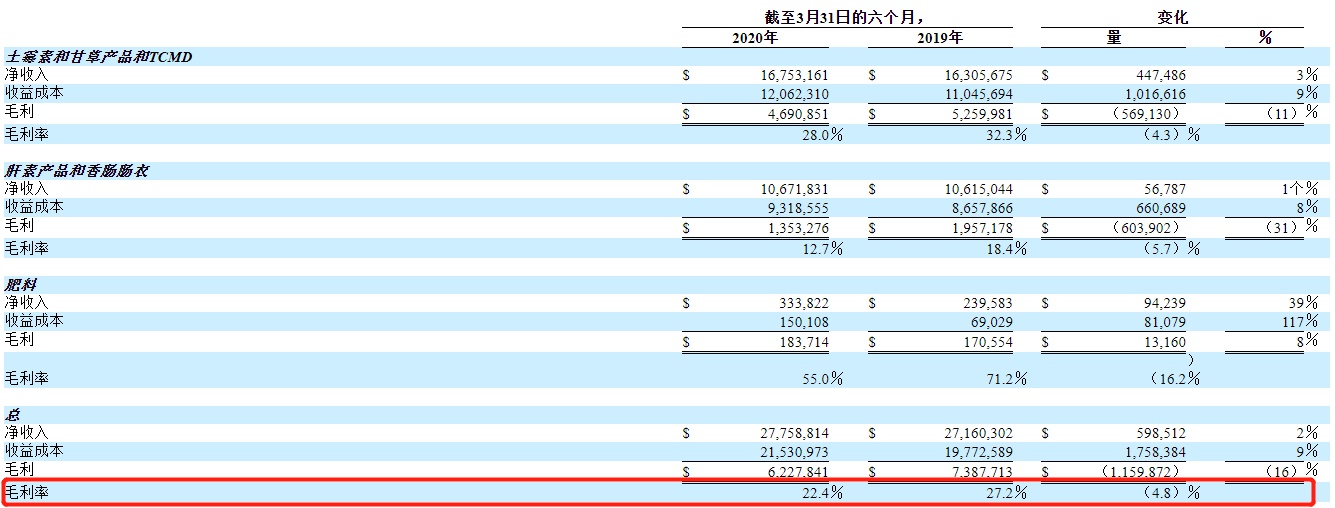Click the change amount 94,239
The height and width of the screenshot is (508, 1335).
click(1164, 302)
